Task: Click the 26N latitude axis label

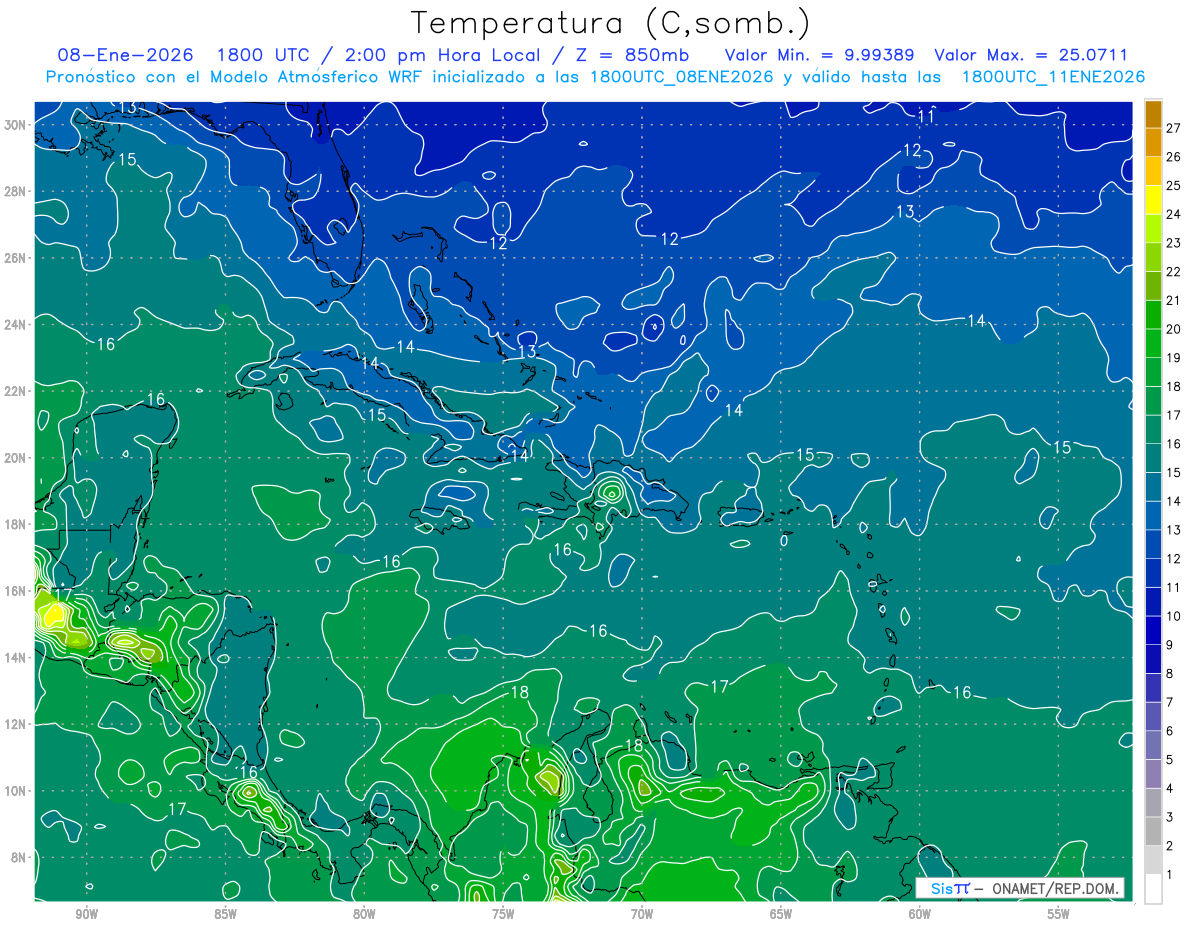Action: [x=17, y=258]
